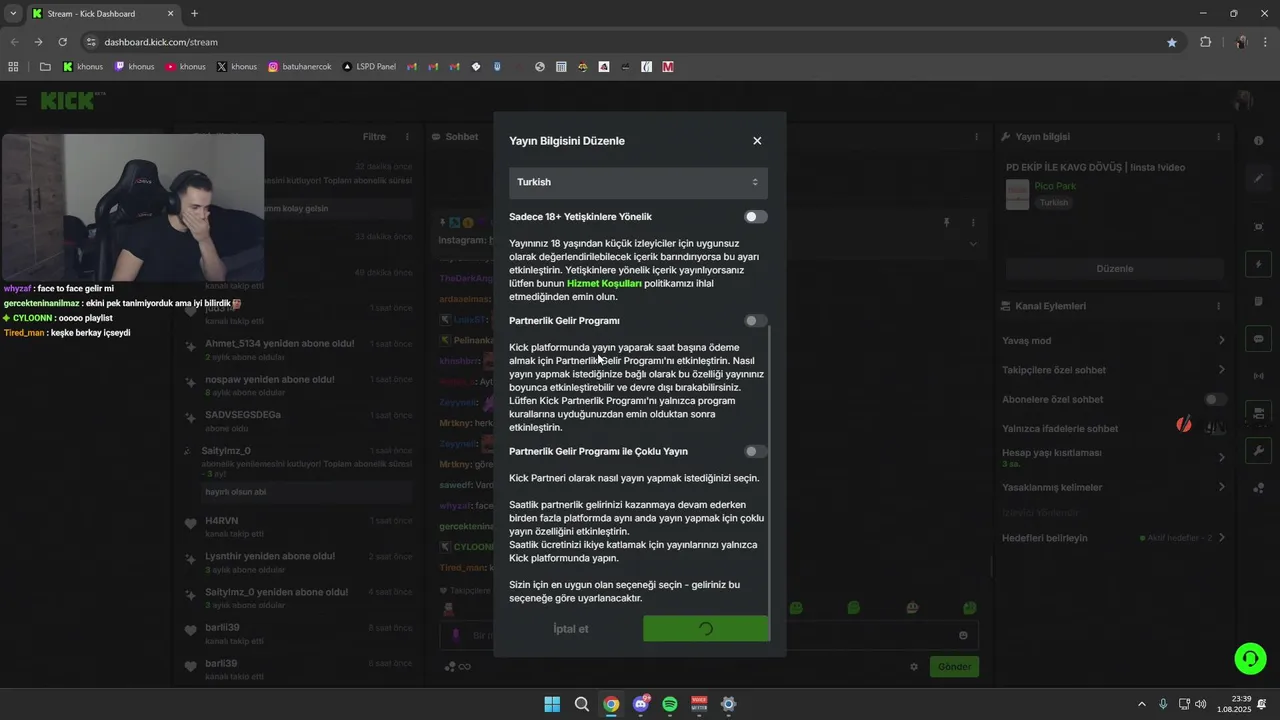The width and height of the screenshot is (1280, 720).
Task: Show hidden system tray icons
Action: (x=1142, y=704)
